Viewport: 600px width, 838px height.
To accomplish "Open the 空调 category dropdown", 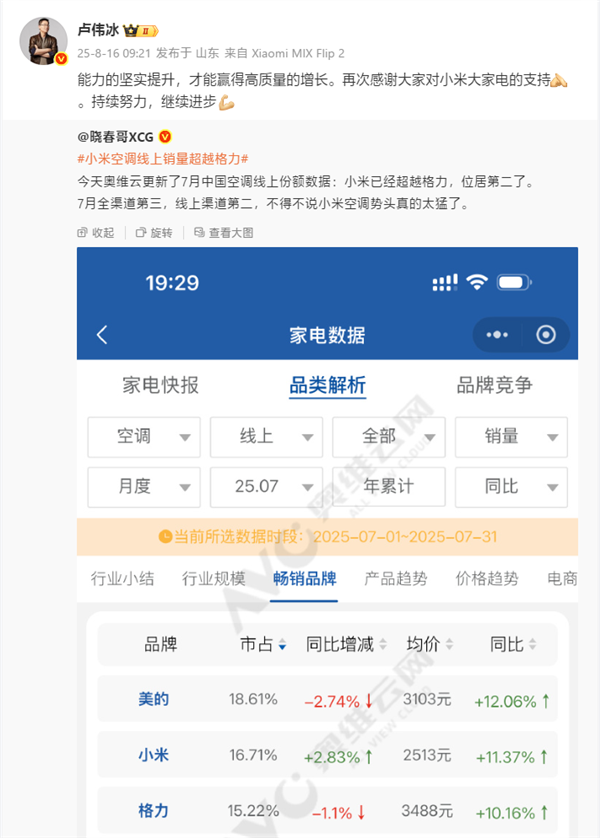I will click(x=144, y=437).
